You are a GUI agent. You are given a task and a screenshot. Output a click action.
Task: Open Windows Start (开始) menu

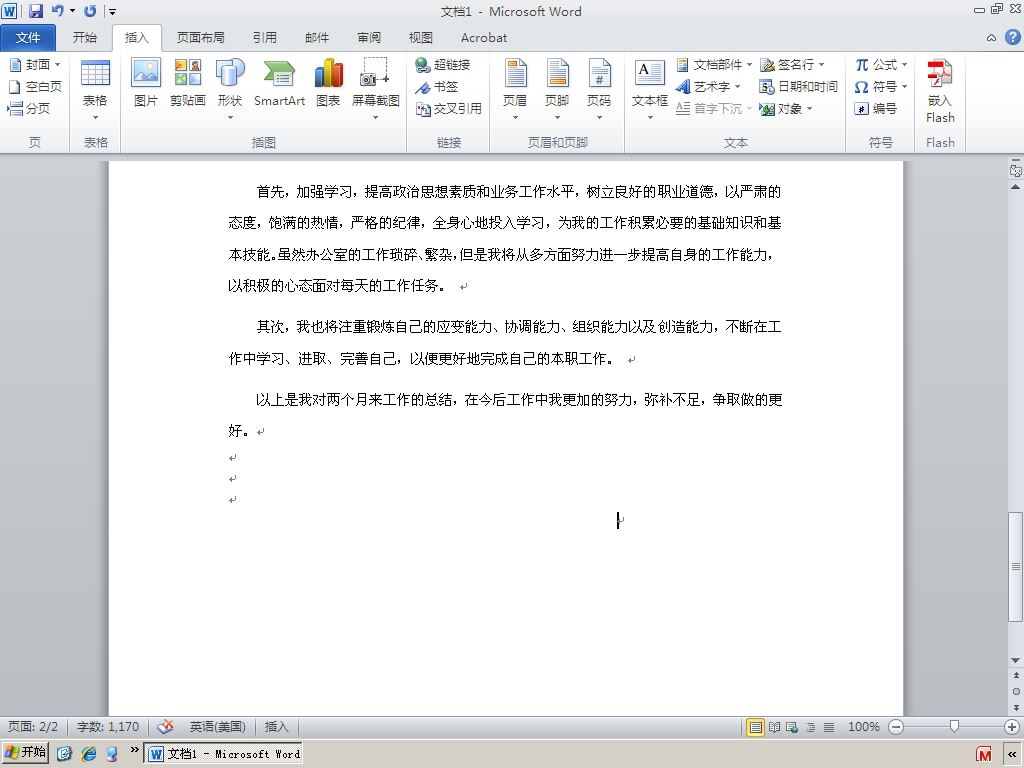coord(25,752)
